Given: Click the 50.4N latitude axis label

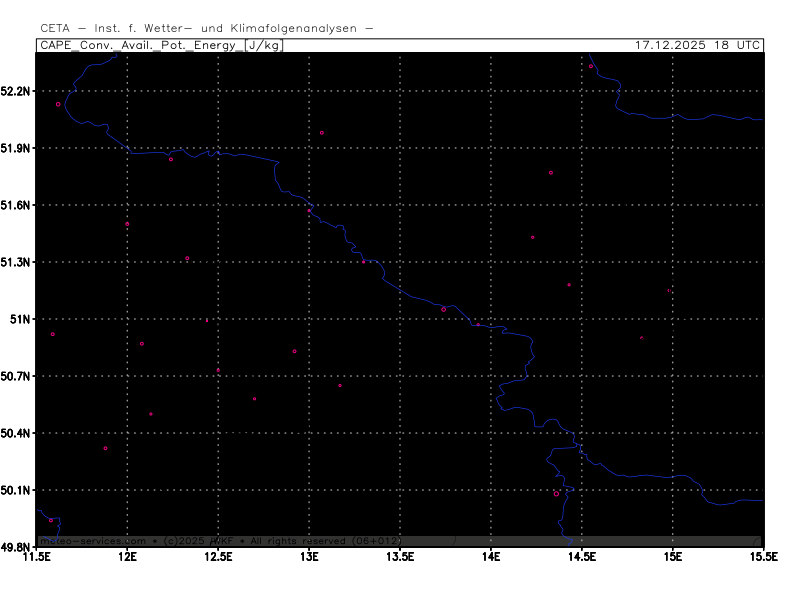Looking at the screenshot, I should 17,433.
